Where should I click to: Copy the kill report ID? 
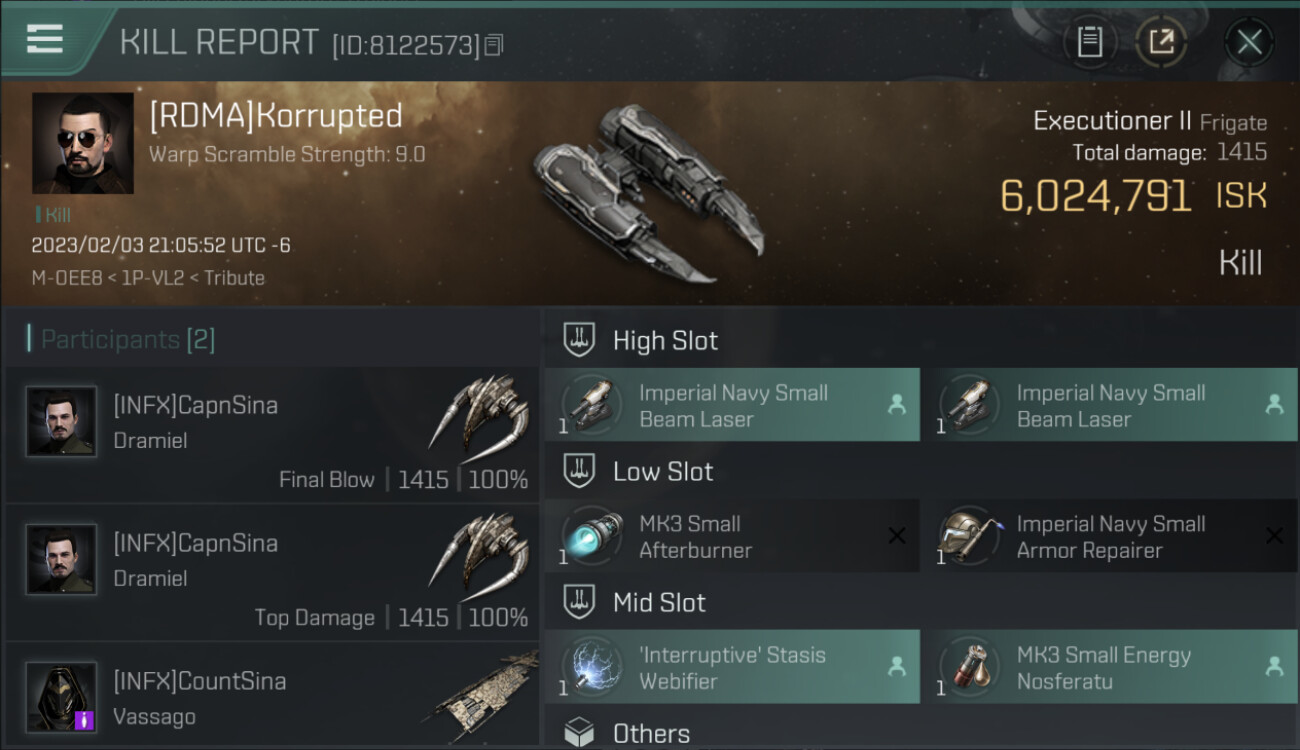pyautogui.click(x=494, y=45)
